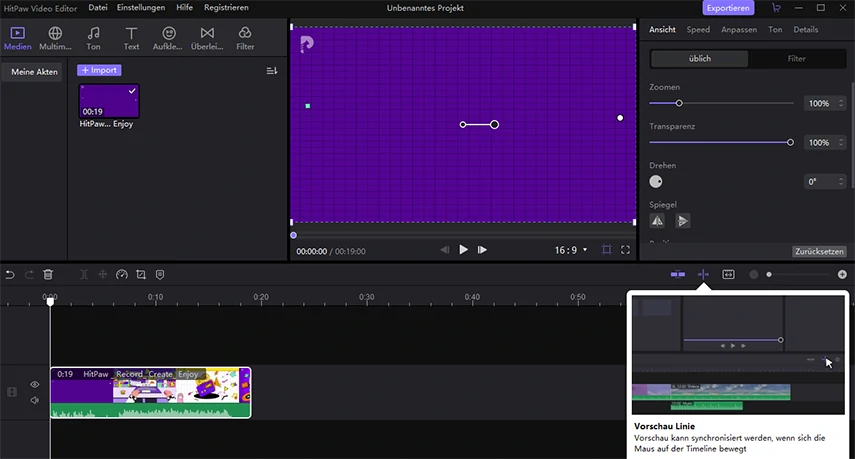Select the HitPaw Enjoy media thumbnail
This screenshot has width=855, height=459.
click(x=109, y=101)
